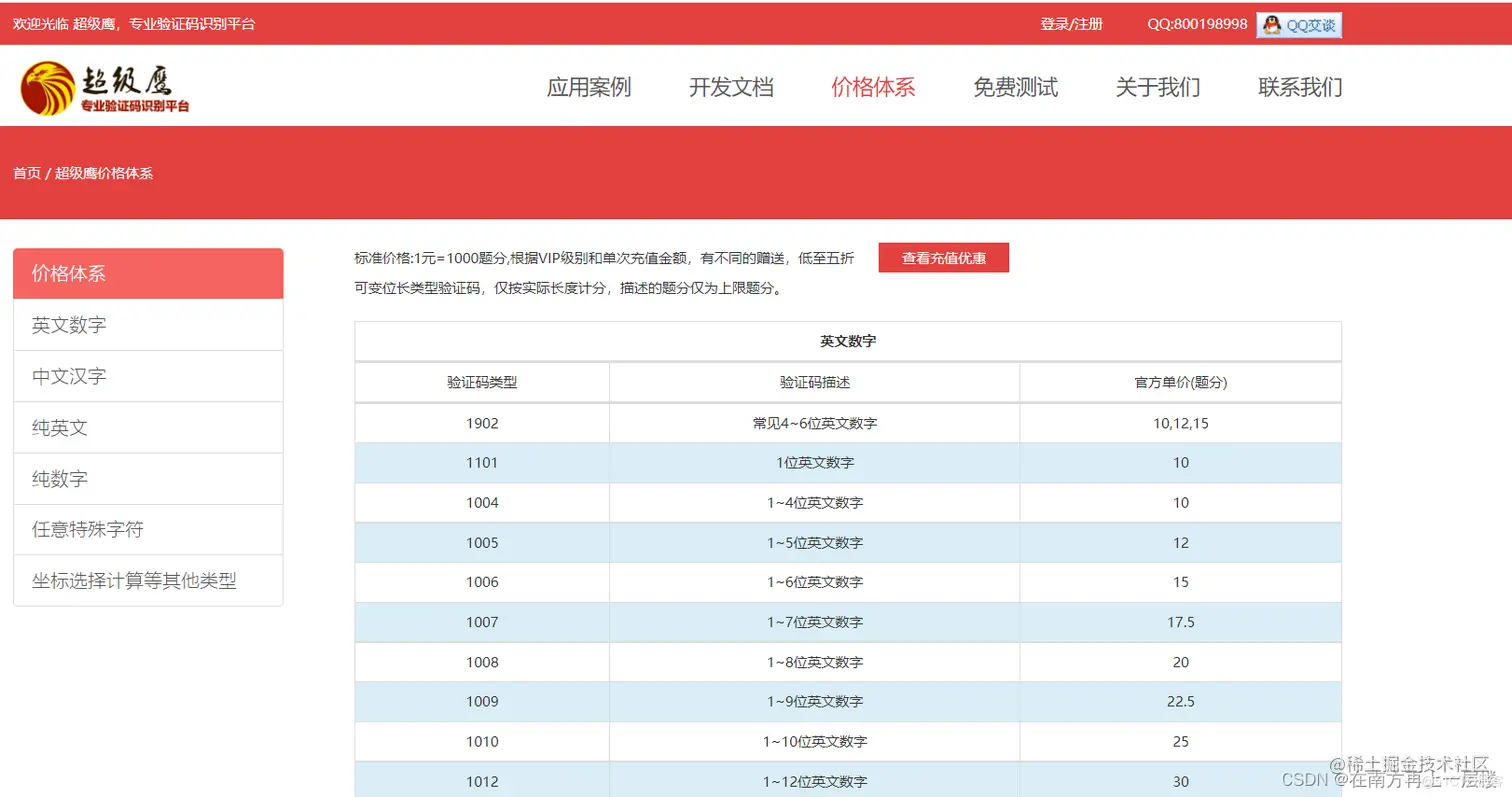Click the price 20 cell
Image resolution: width=1512 pixels, height=797 pixels.
click(x=1181, y=662)
